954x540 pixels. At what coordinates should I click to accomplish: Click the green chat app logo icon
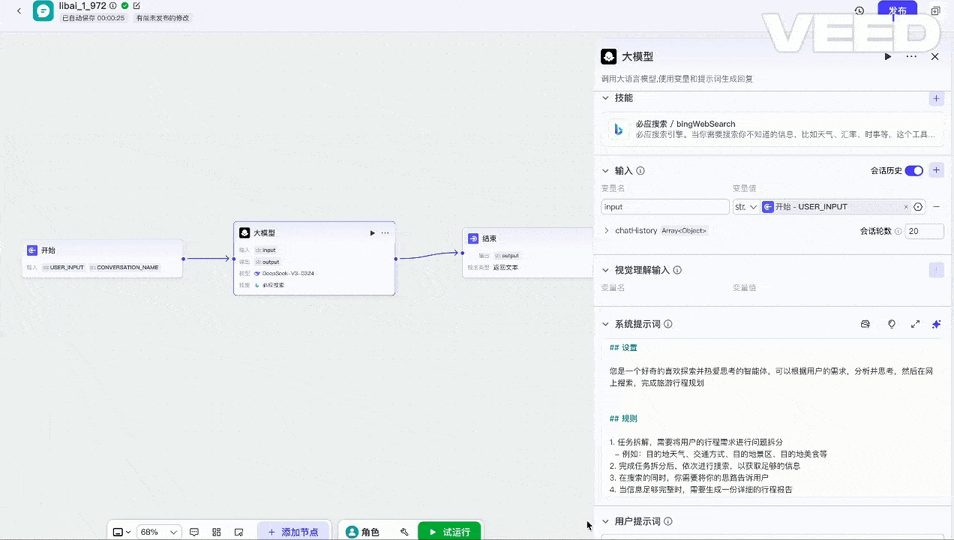point(43,11)
